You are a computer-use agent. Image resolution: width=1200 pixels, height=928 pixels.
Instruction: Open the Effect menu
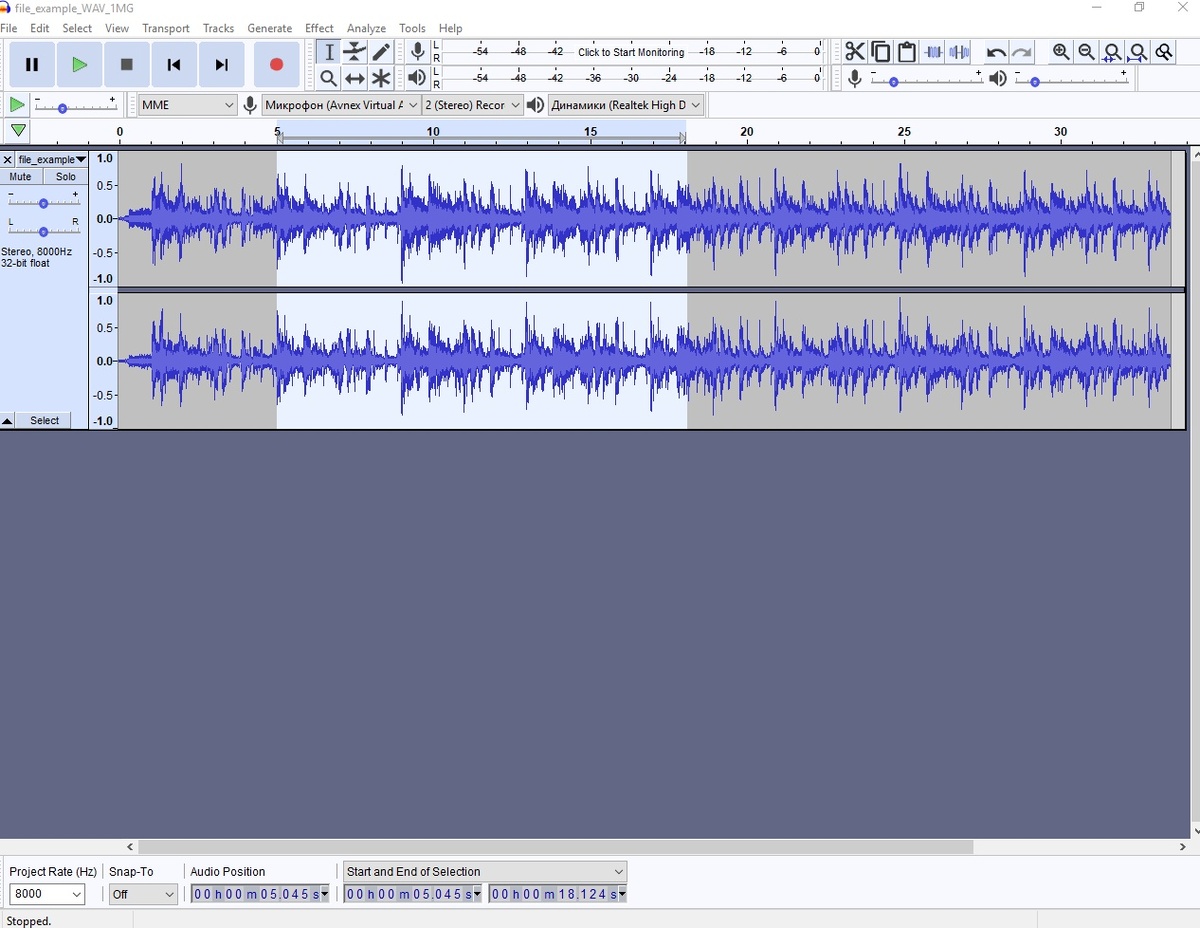click(x=319, y=28)
